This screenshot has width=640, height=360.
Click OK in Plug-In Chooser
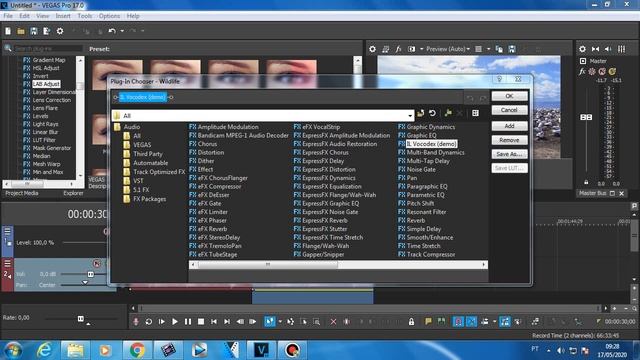tap(509, 96)
